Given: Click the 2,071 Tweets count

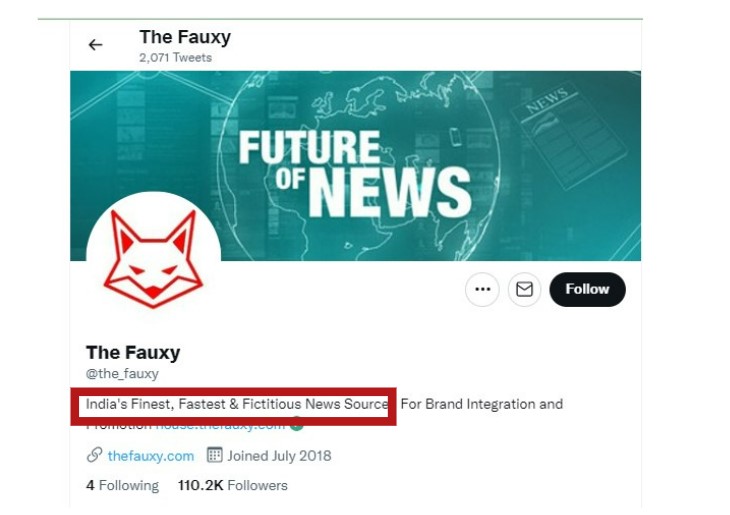Looking at the screenshot, I should pyautogui.click(x=175, y=58).
